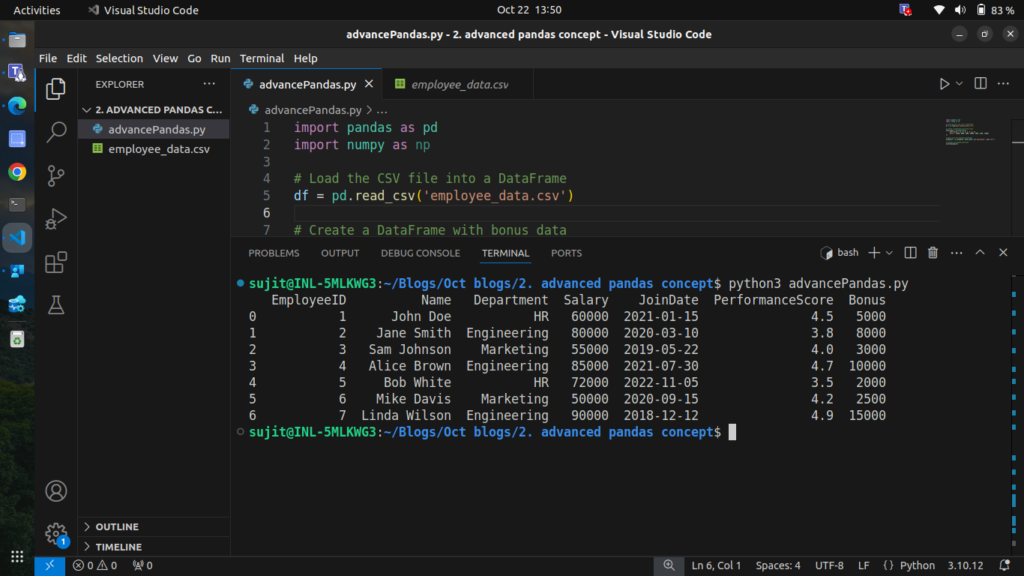Select the Problems panel tab

click(x=274, y=253)
